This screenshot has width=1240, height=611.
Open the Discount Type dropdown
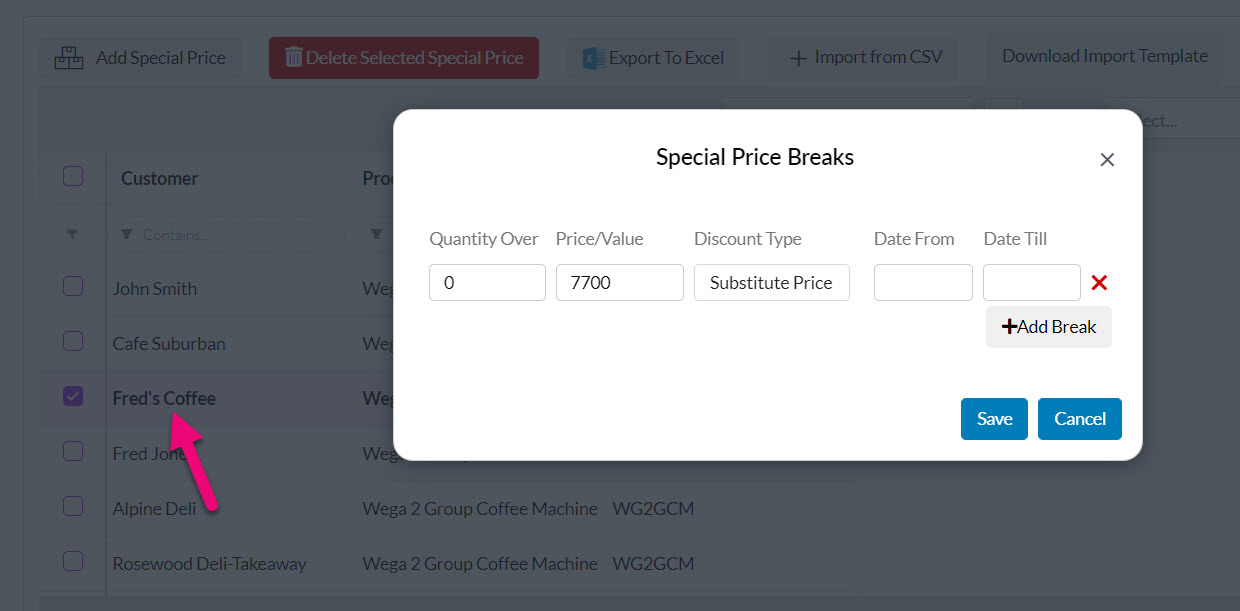pyautogui.click(x=771, y=283)
